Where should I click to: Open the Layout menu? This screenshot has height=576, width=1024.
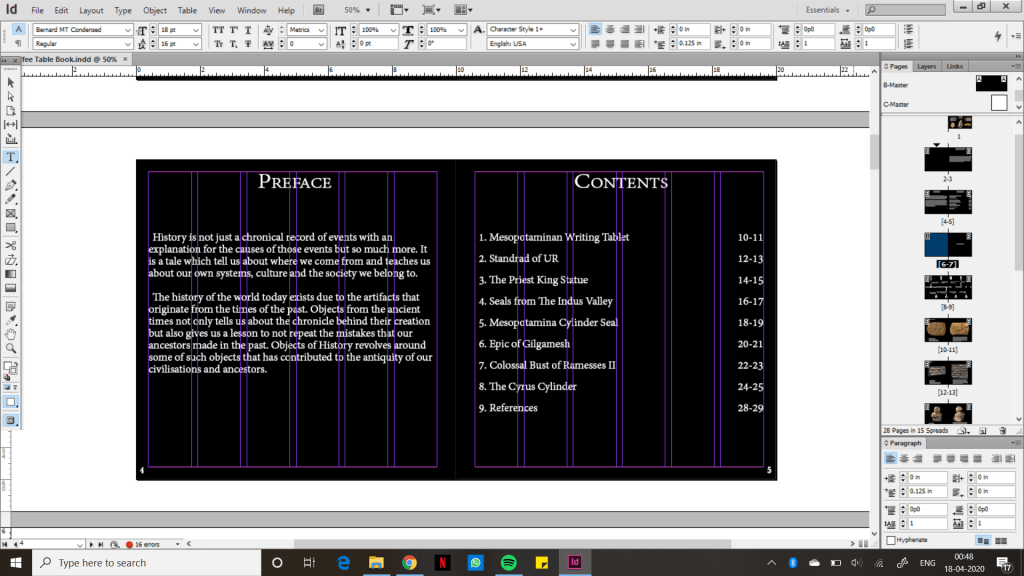click(91, 10)
